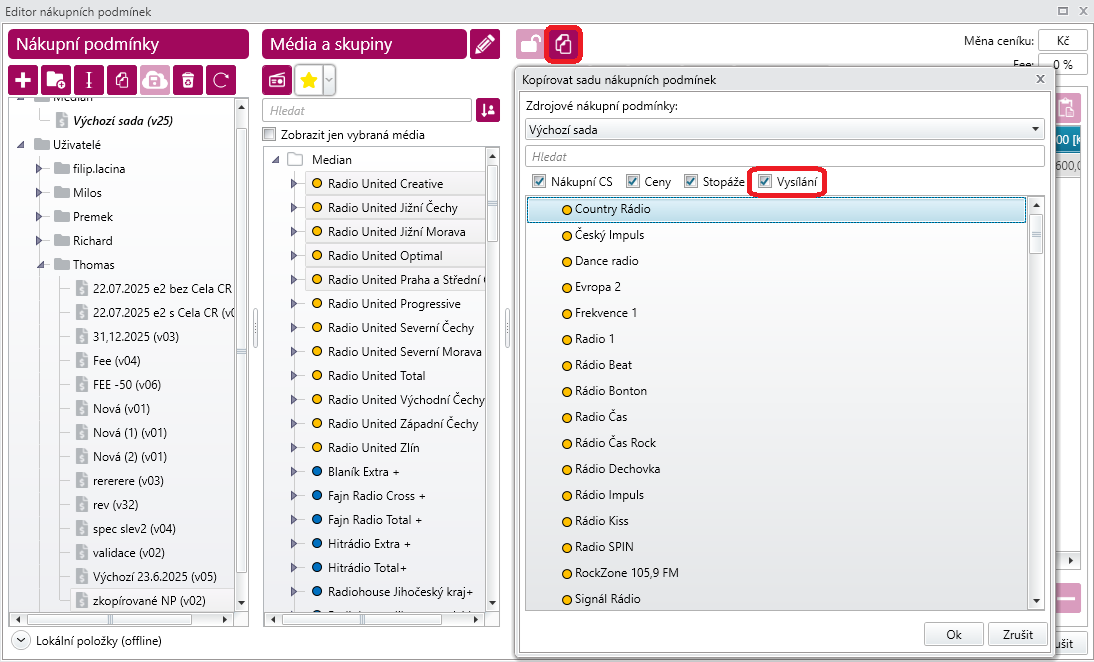Click the delete trash bin icon

tap(187, 80)
